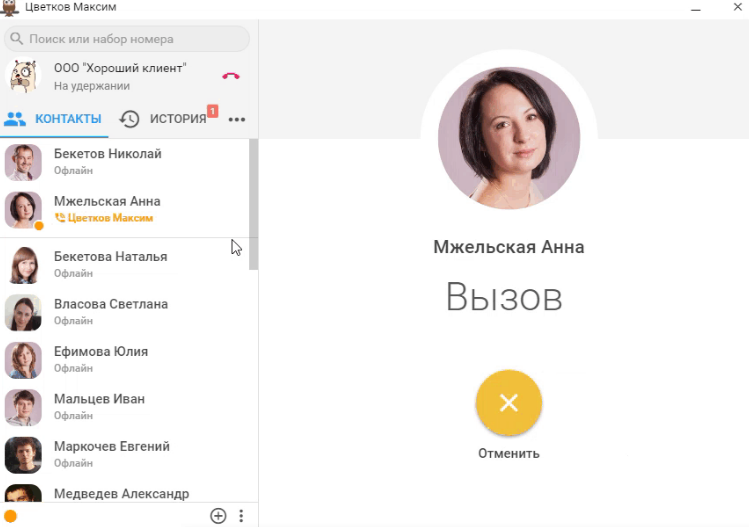
Task: Click the Мжельская Анна name in call panel
Action: [x=509, y=247]
